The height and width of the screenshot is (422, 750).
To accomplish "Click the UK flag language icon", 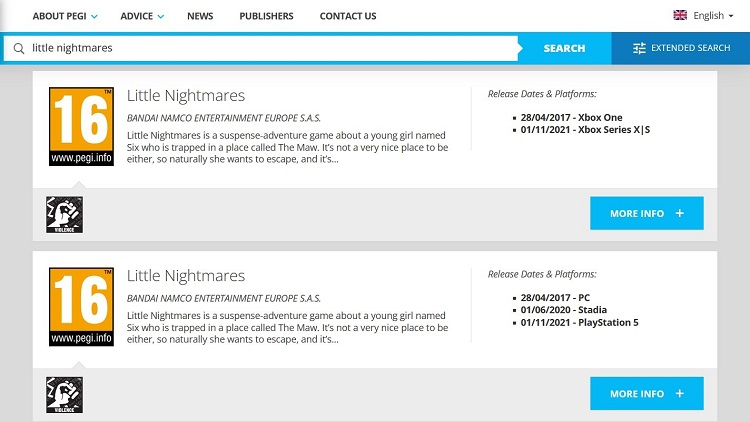I will [680, 16].
